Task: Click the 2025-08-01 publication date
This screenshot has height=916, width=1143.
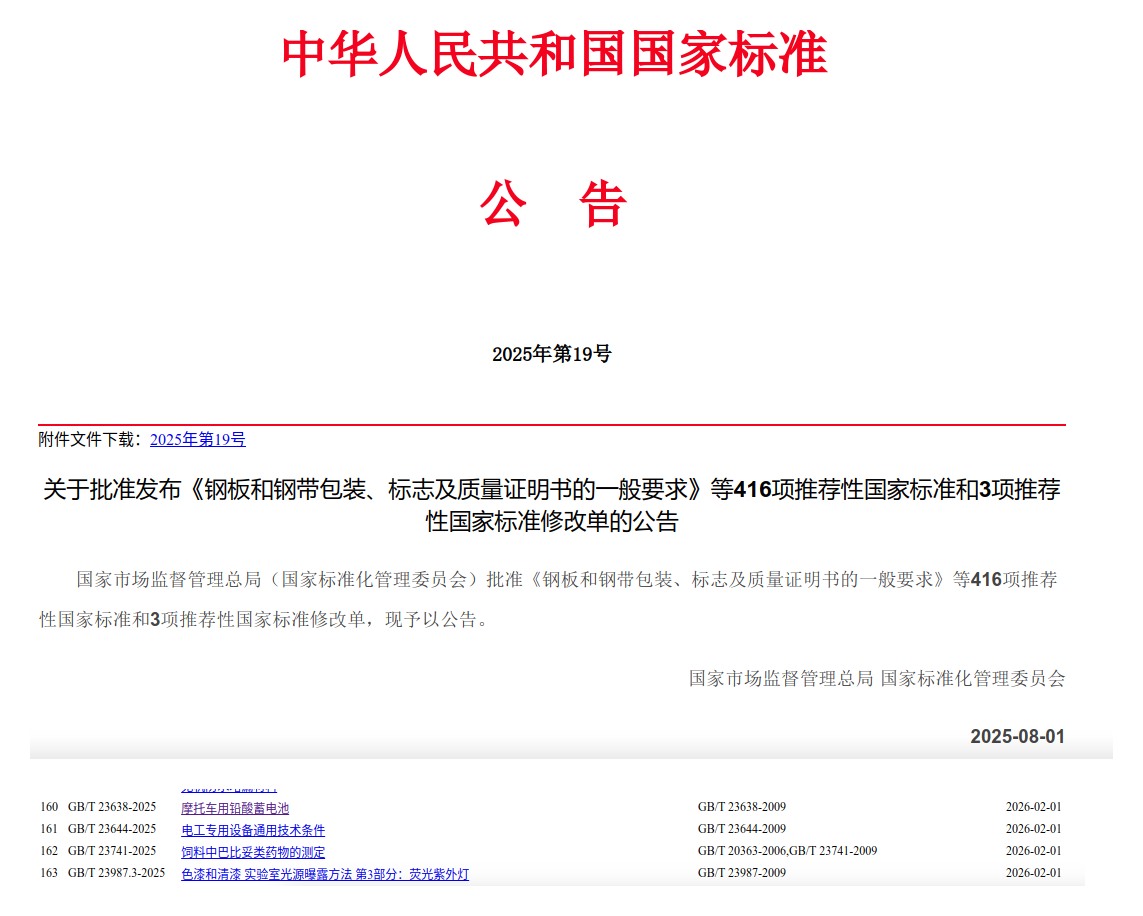Action: tap(1016, 737)
